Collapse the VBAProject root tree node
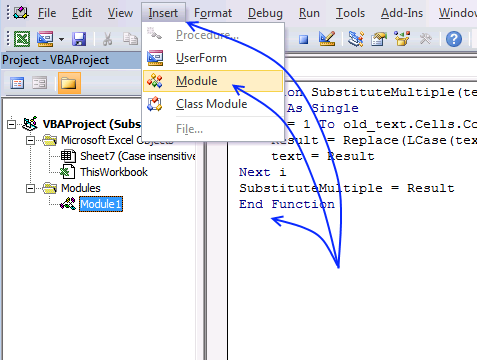The height and width of the screenshot is (360, 477). [12, 124]
